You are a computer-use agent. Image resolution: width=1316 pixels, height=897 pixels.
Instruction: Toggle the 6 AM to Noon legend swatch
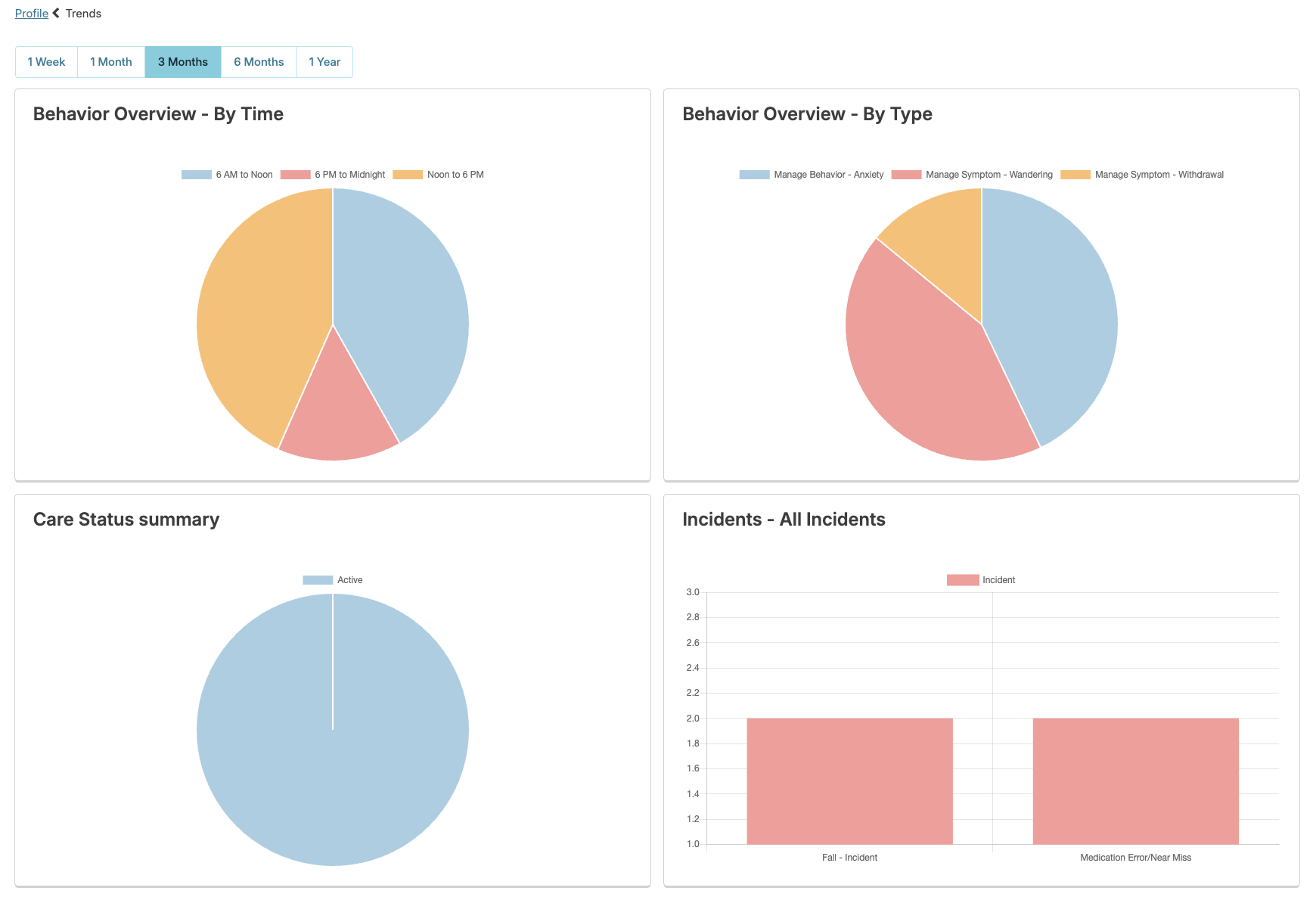click(x=196, y=175)
